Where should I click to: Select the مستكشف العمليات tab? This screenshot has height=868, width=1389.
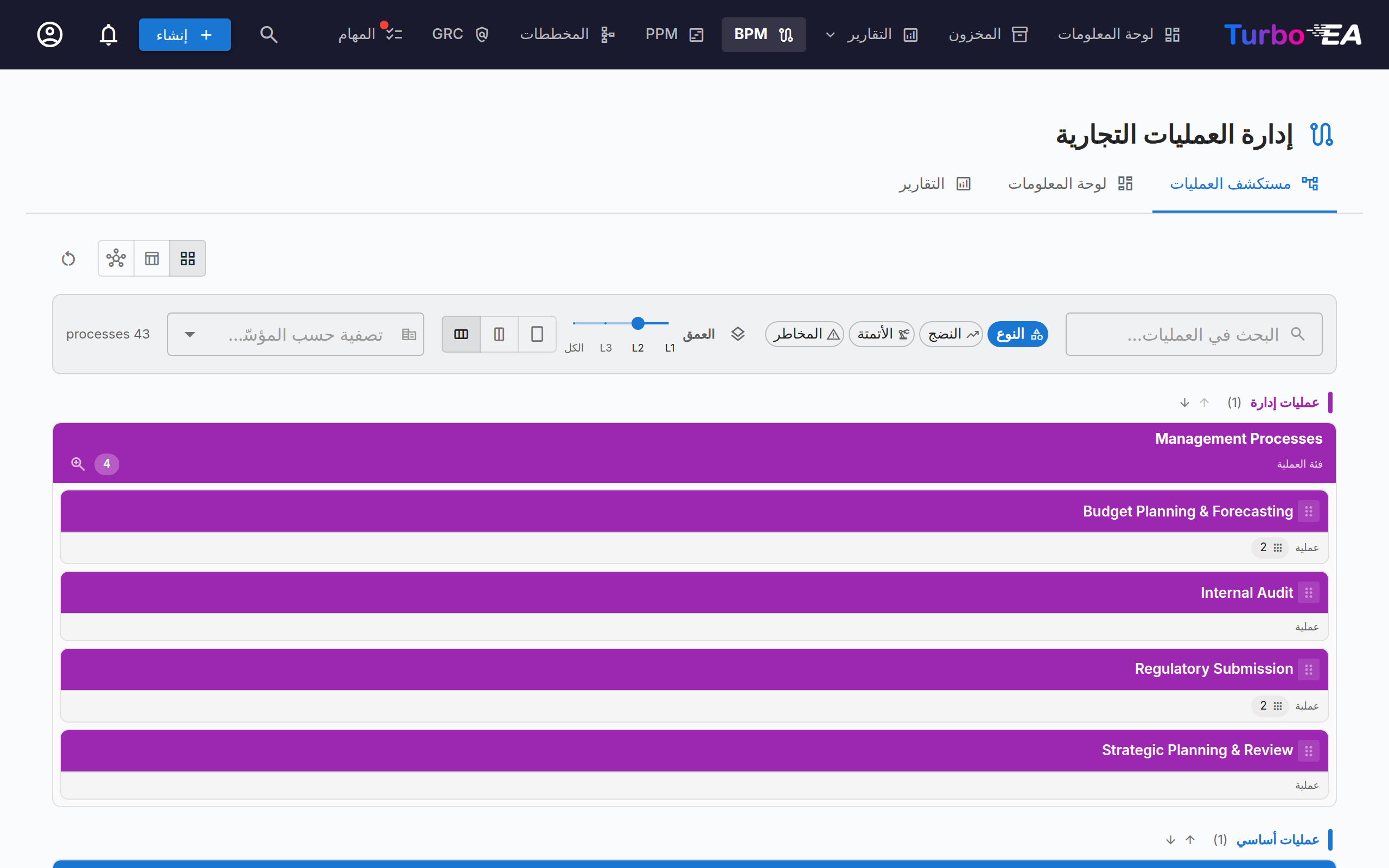(1244, 184)
